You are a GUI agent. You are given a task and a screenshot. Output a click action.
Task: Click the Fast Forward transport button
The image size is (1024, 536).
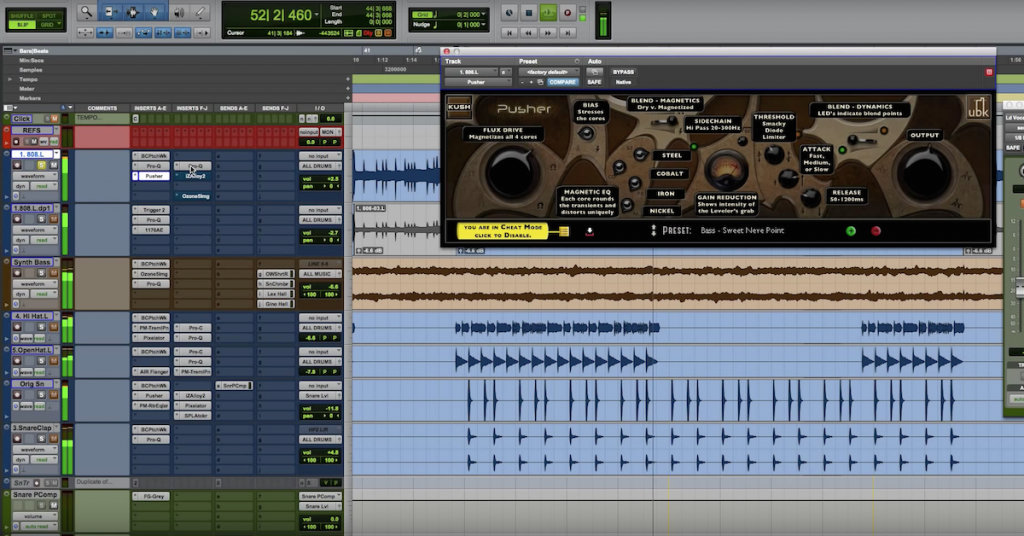(x=548, y=32)
